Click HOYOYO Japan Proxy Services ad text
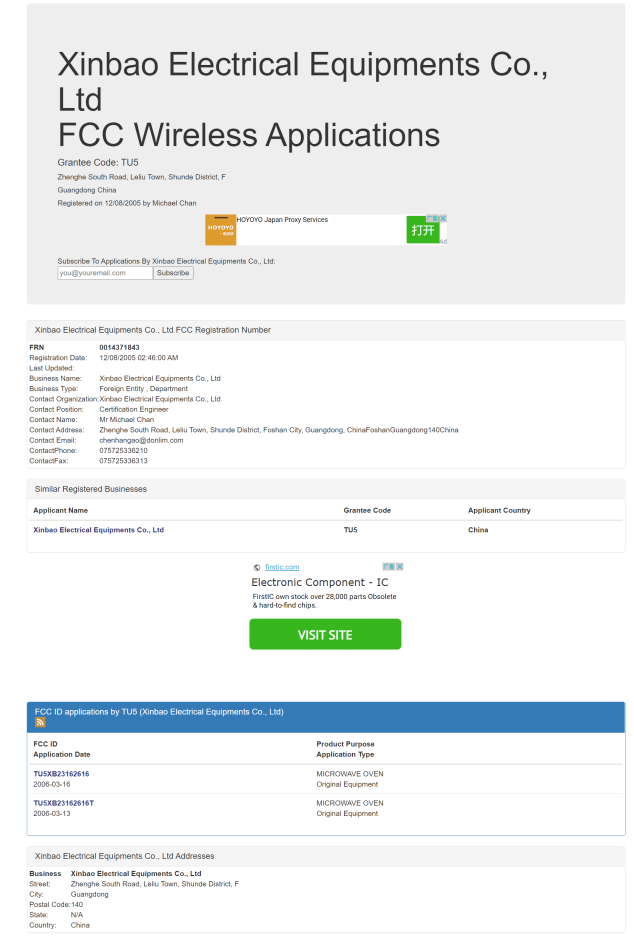 (x=282, y=220)
